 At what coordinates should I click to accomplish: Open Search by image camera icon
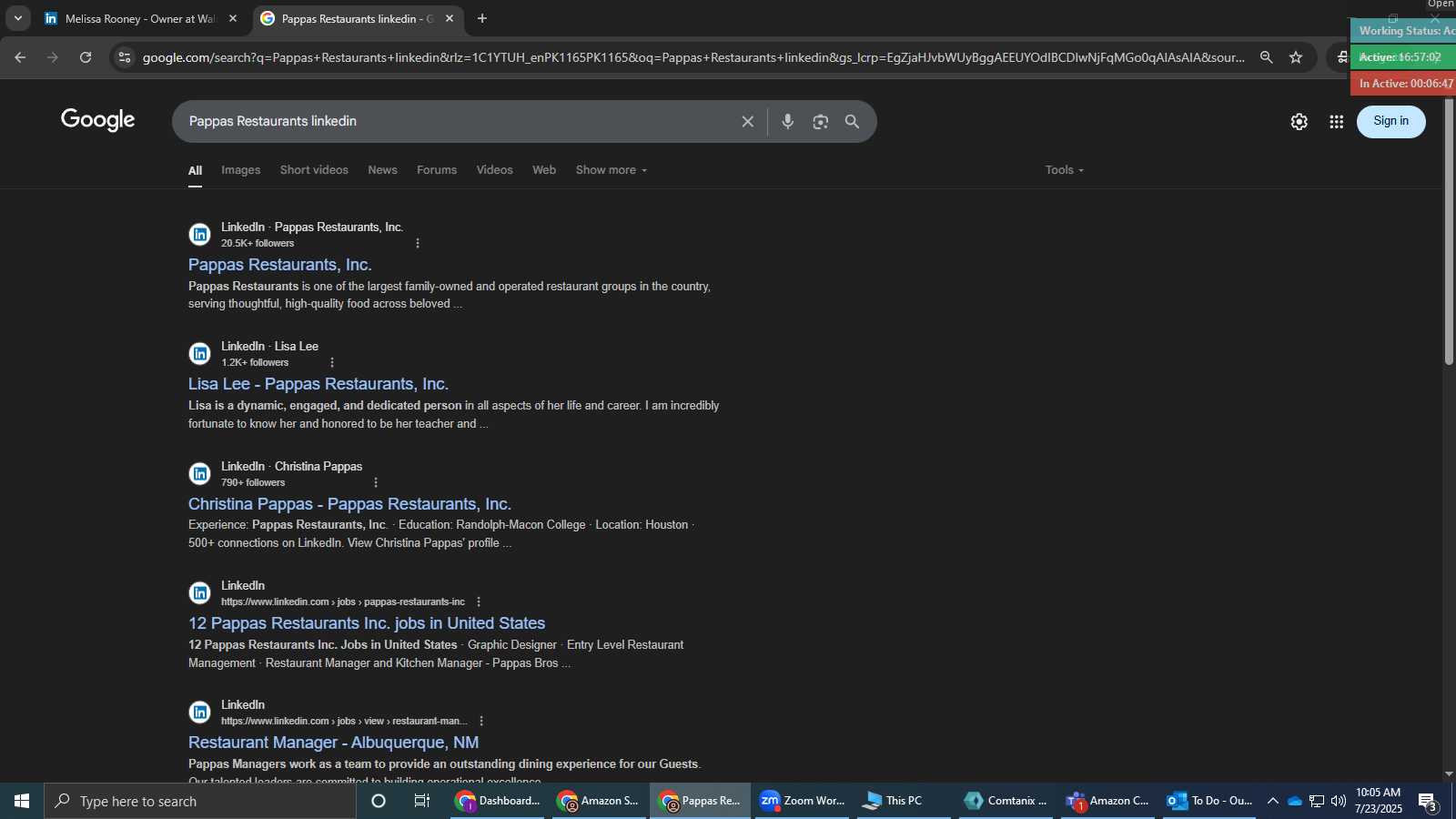pos(820,121)
